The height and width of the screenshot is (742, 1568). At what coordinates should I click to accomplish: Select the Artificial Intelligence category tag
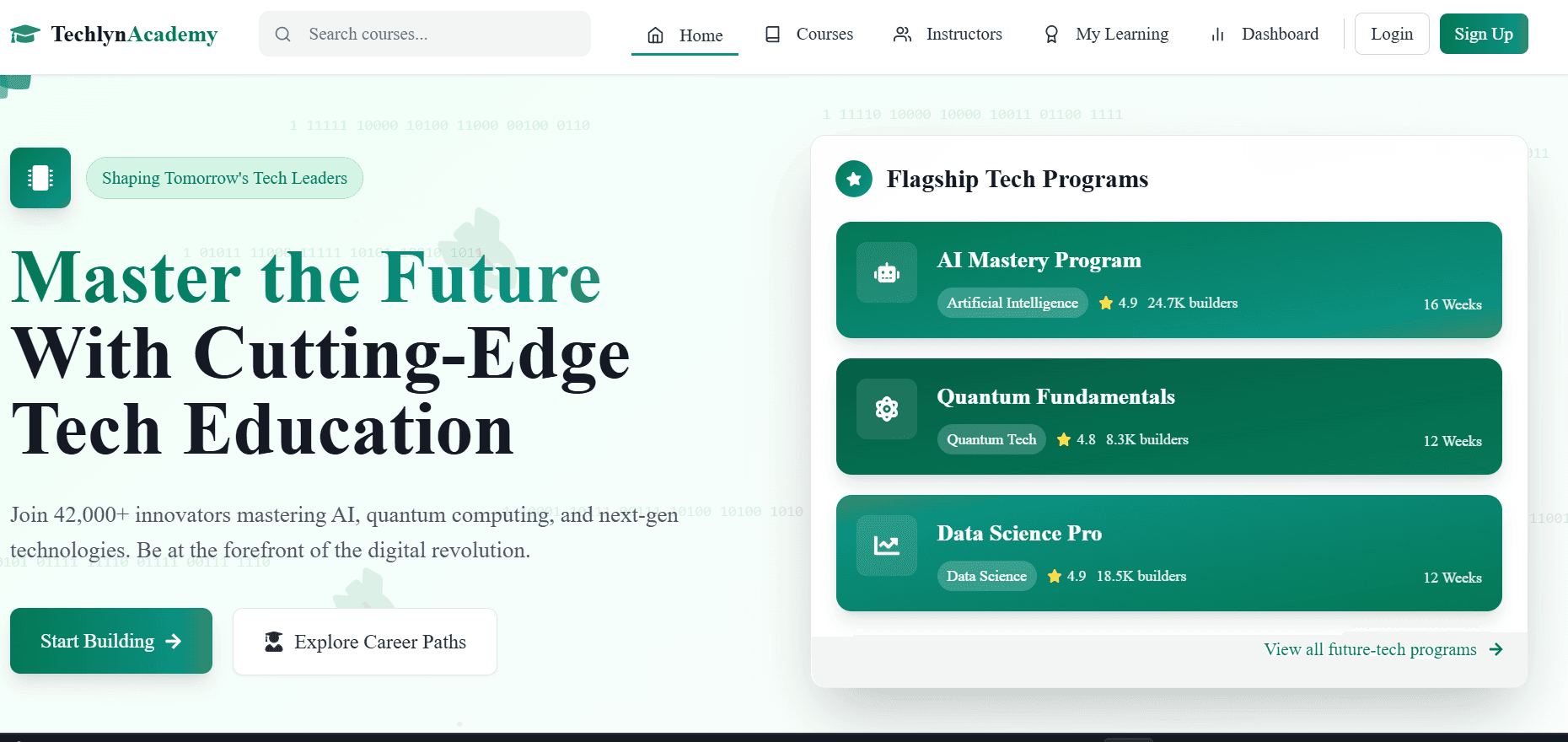click(x=1012, y=303)
